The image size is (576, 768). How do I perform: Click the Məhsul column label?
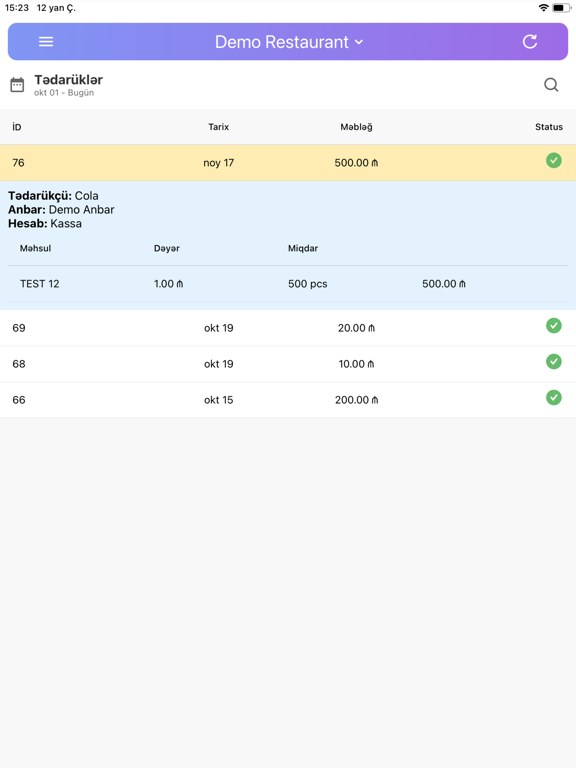pyautogui.click(x=35, y=248)
